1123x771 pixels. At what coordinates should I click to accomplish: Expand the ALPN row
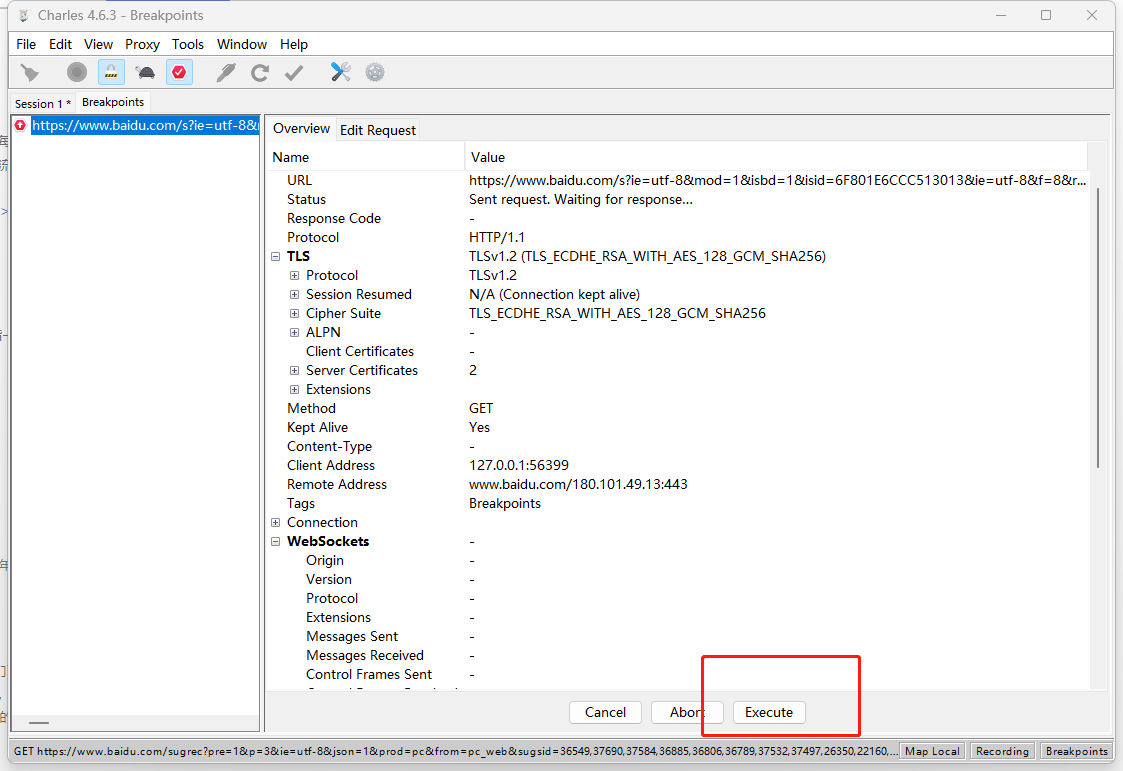[294, 332]
